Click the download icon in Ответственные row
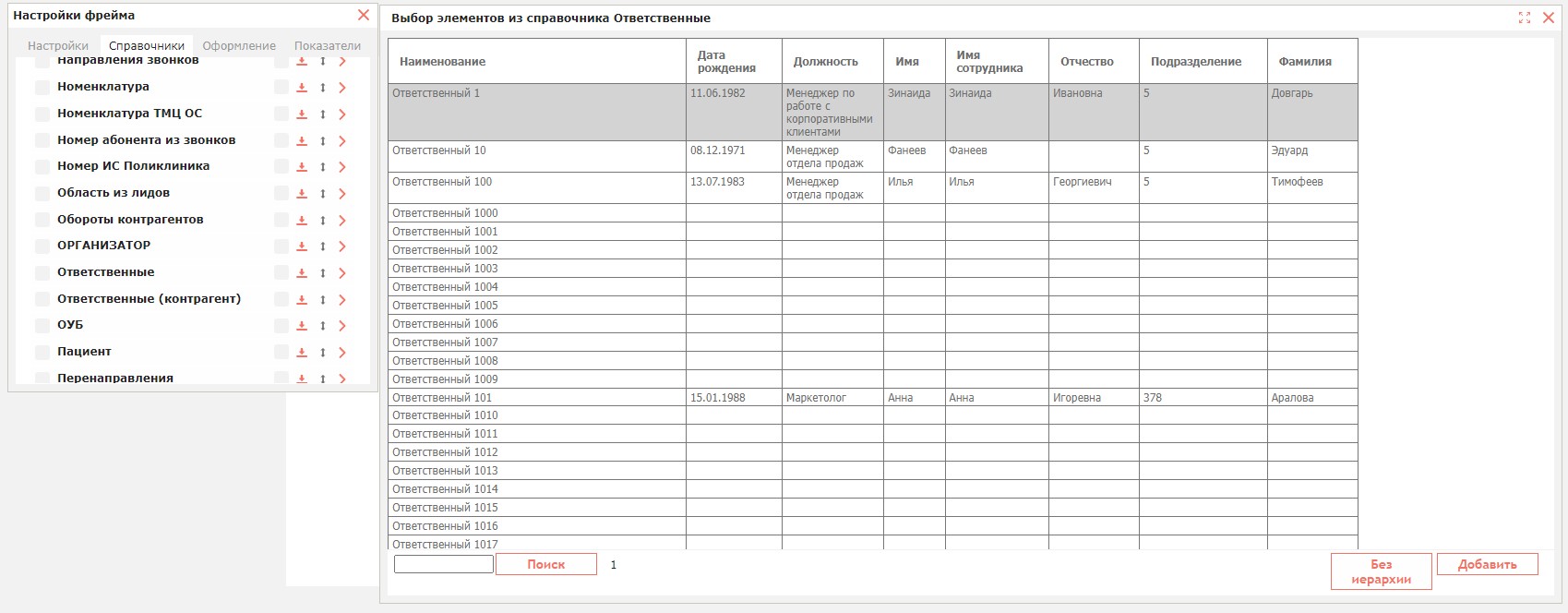This screenshot has width=1568, height=613. 302,273
